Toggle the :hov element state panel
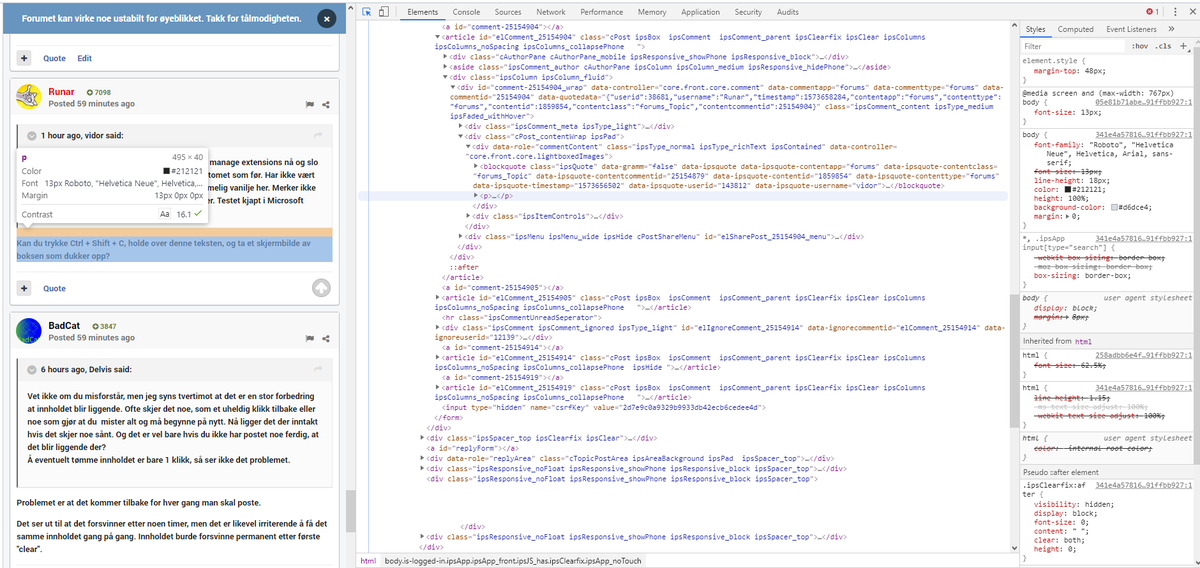1200x568 pixels. pos(1139,46)
